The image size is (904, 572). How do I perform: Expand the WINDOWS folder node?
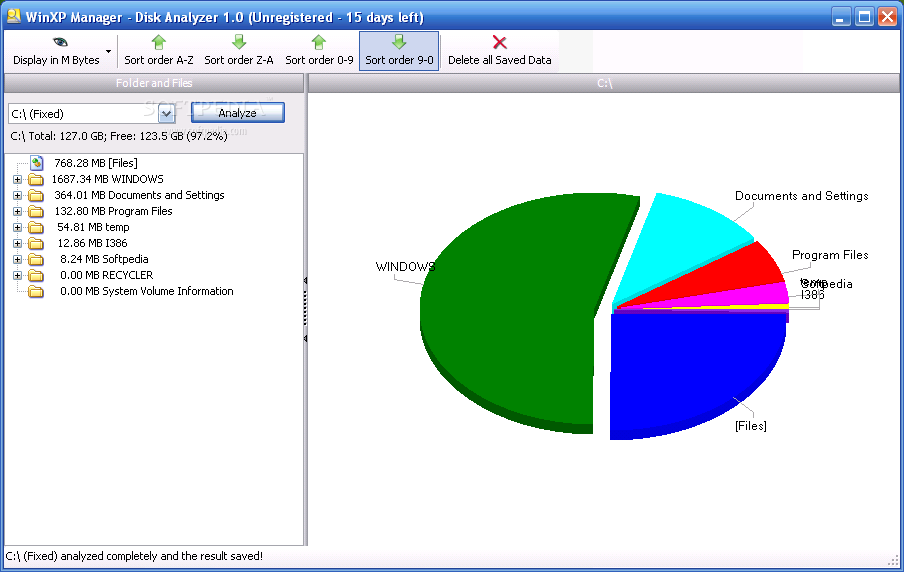point(17,179)
